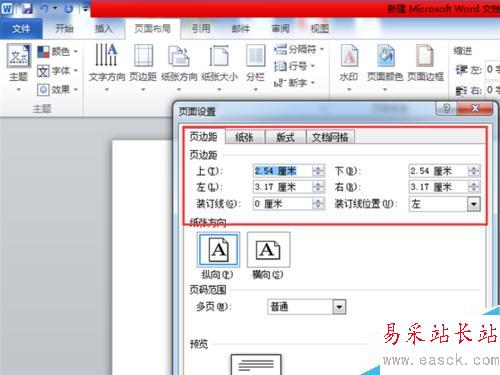Click the page preview thumbnail in dialog
This screenshot has width=500, height=375.
pos(256,365)
